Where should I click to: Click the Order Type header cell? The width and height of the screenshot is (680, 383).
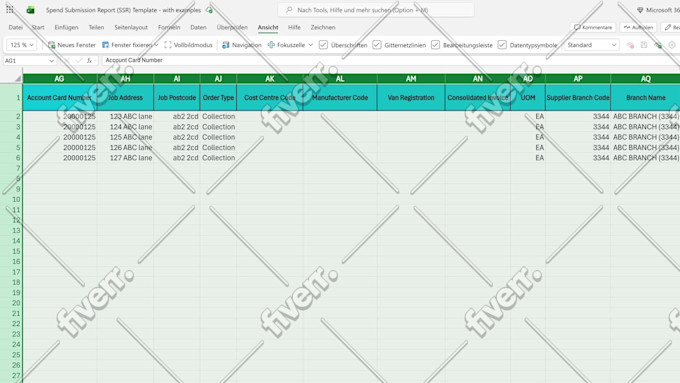[x=218, y=98]
